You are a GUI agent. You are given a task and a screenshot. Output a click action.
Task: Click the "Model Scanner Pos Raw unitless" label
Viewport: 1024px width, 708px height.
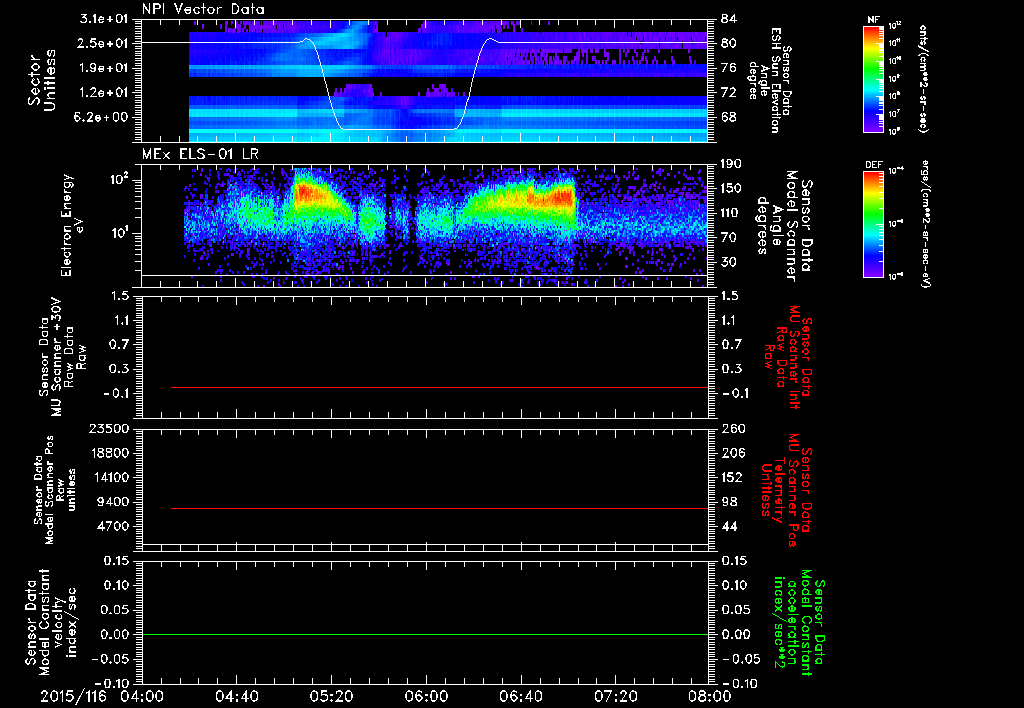pos(55,490)
